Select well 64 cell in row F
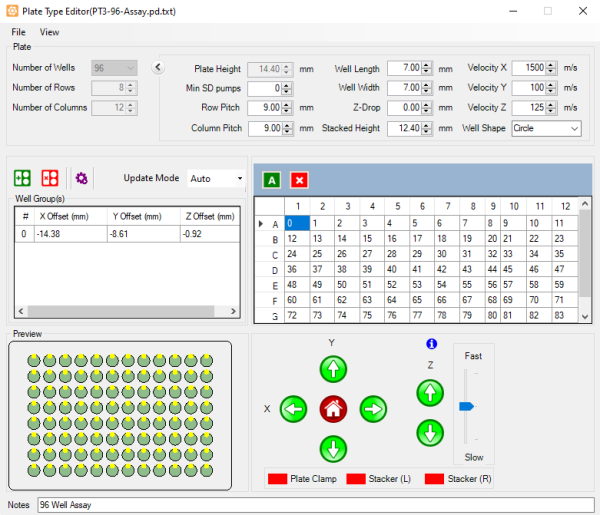600x515 pixels. coord(397,300)
